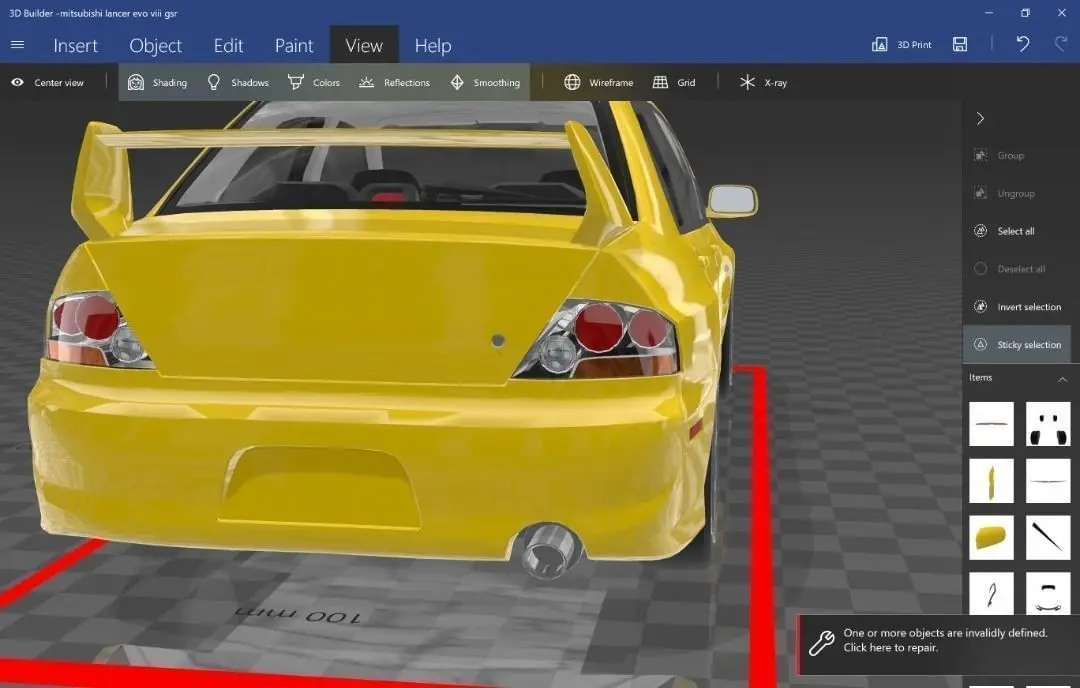Select the View tab
Screen dimensions: 1080x688
tap(364, 45)
